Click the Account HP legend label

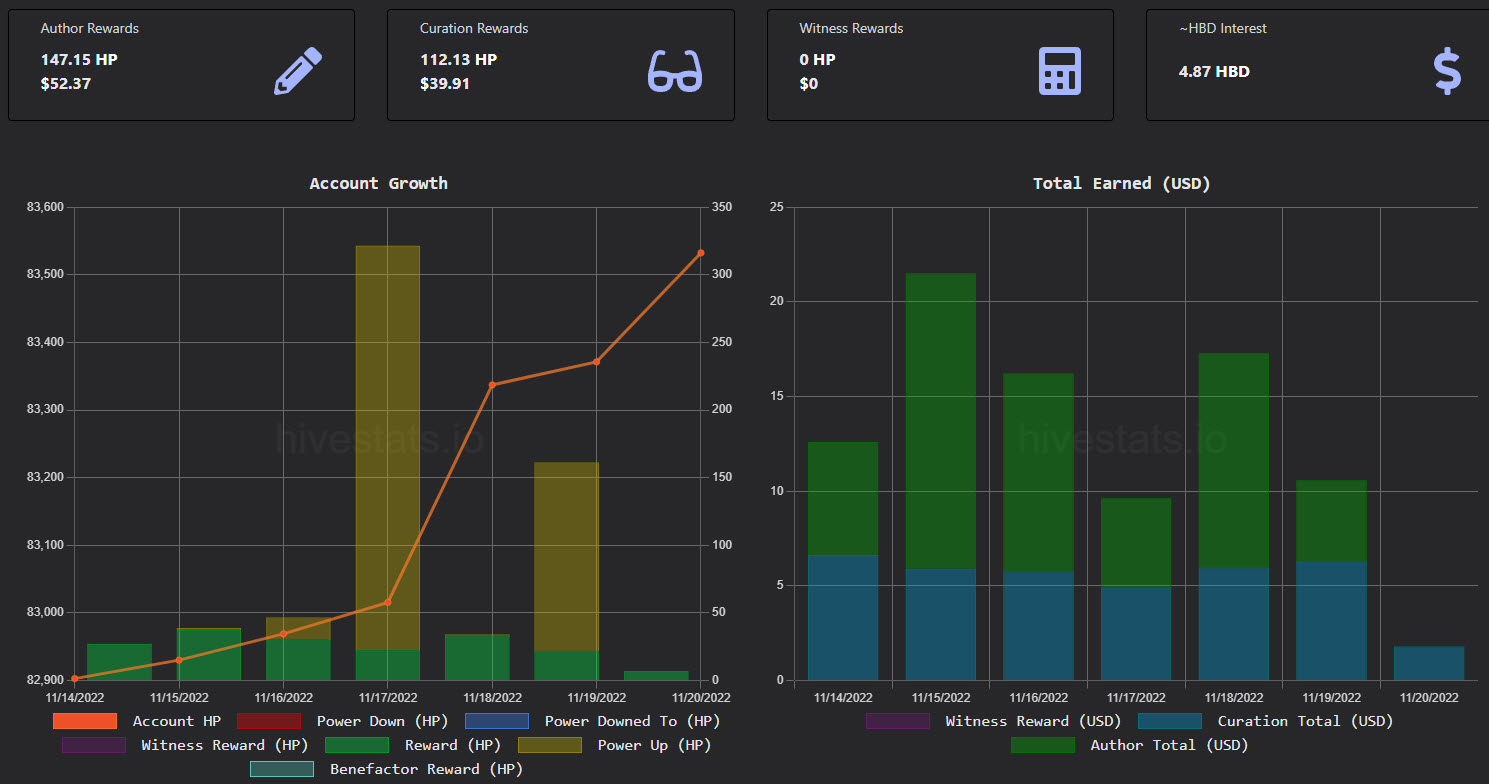coord(177,721)
